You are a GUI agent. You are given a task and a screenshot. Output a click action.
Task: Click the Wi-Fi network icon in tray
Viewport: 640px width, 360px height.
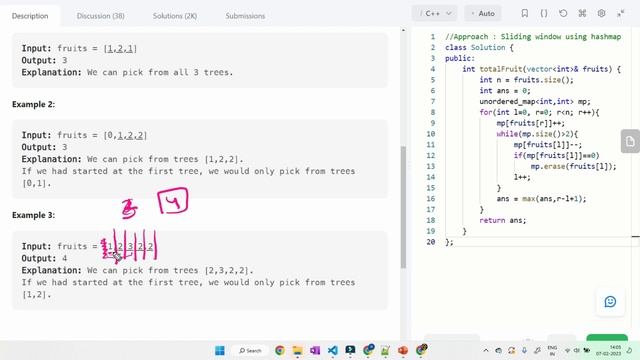coord(567,351)
